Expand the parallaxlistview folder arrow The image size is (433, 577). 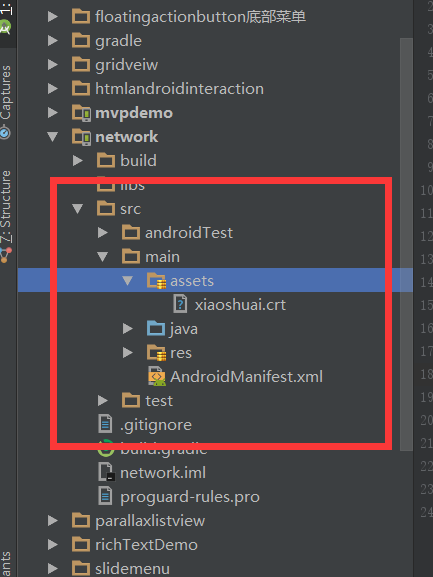pyautogui.click(x=53, y=521)
